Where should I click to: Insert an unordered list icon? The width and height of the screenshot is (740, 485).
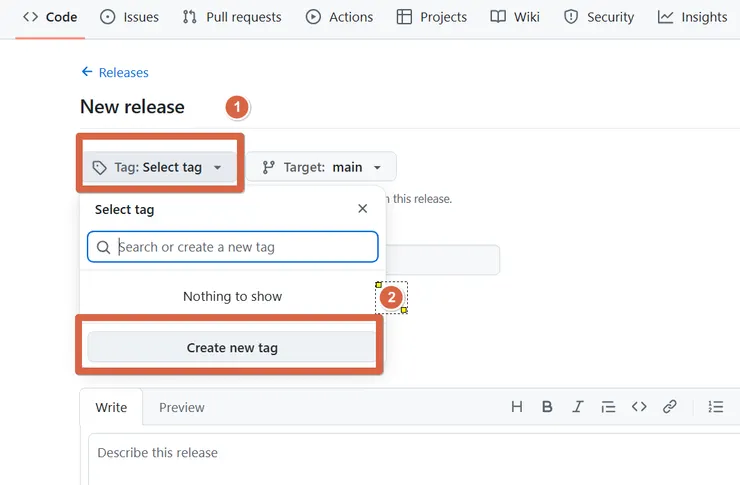(x=715, y=407)
